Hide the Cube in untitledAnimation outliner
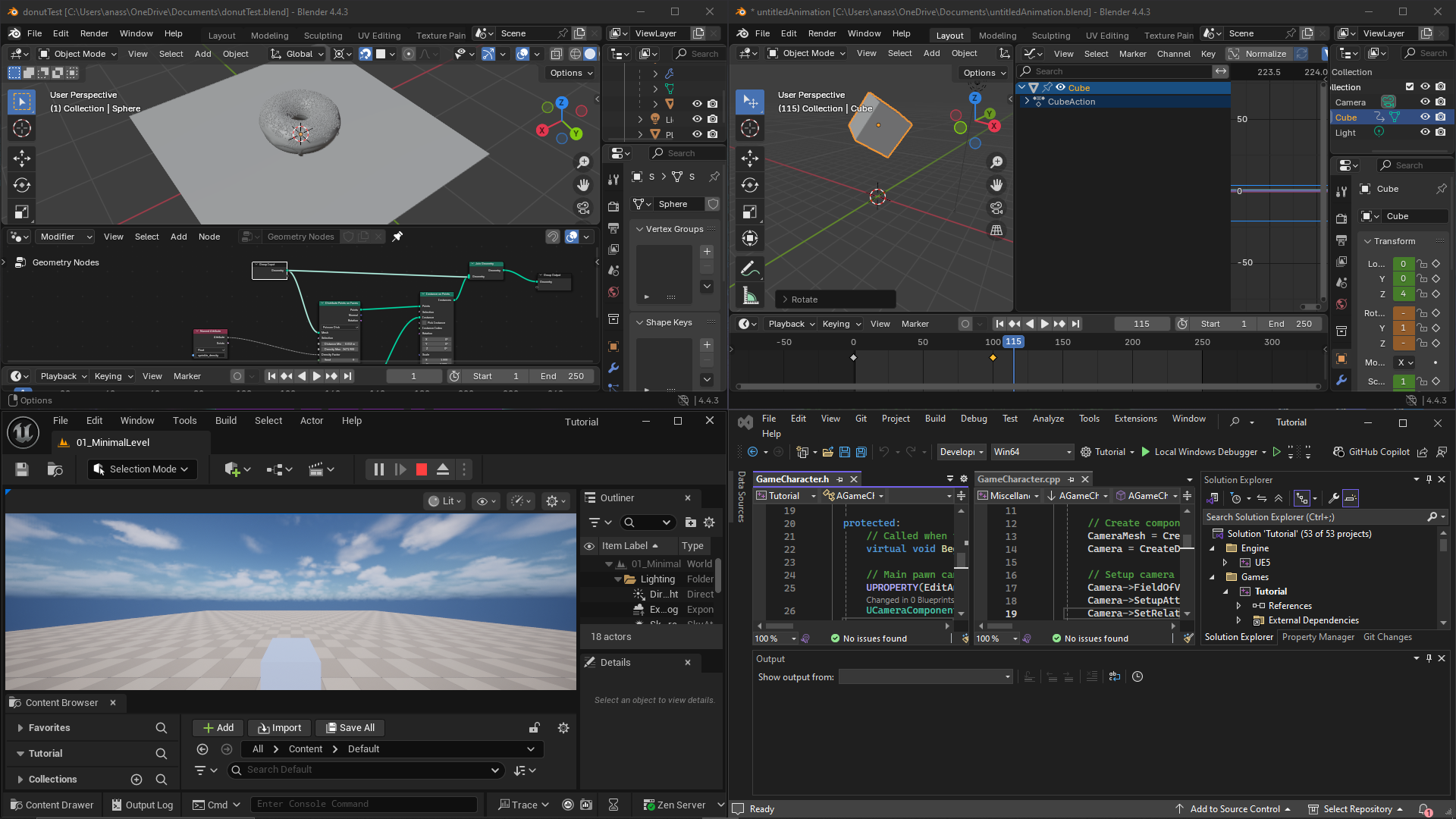This screenshot has height=819, width=1456. point(1425,117)
